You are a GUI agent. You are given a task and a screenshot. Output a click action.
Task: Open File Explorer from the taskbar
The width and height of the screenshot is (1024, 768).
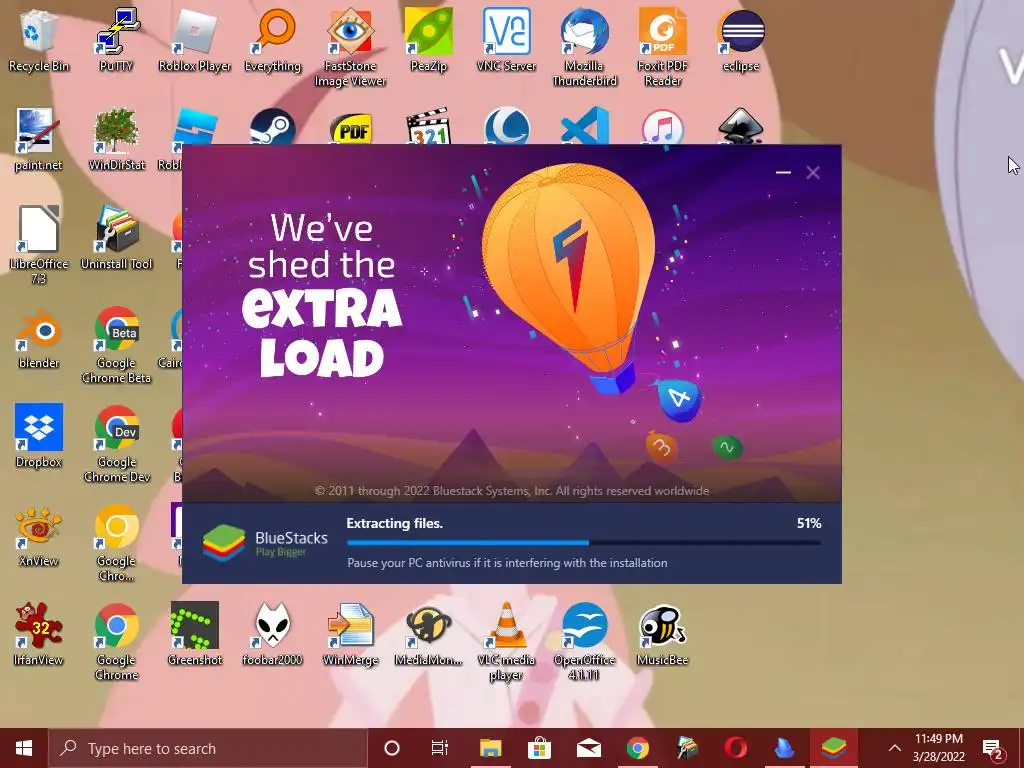coord(490,748)
